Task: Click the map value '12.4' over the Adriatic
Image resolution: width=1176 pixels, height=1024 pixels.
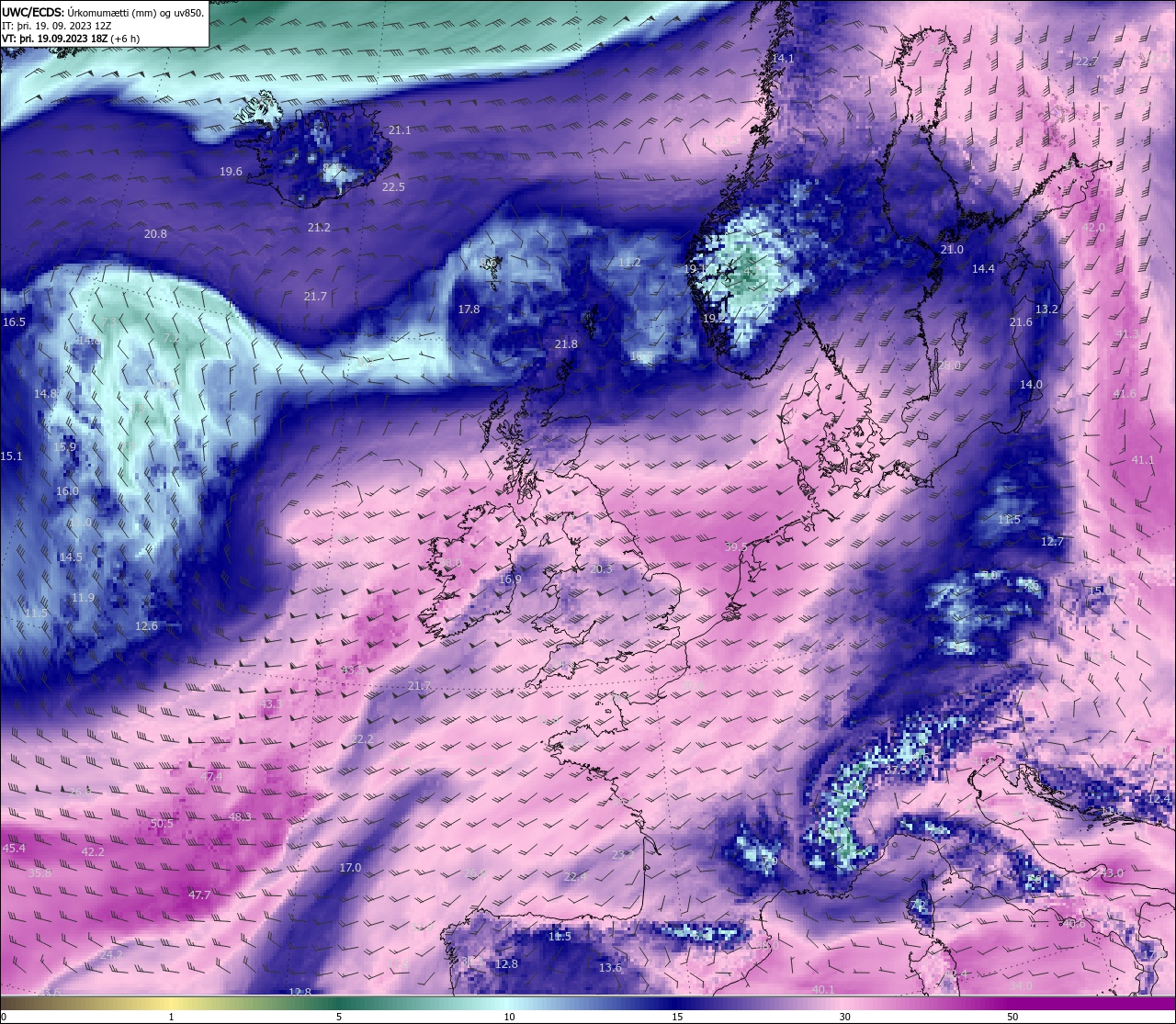Action: pos(1159,799)
